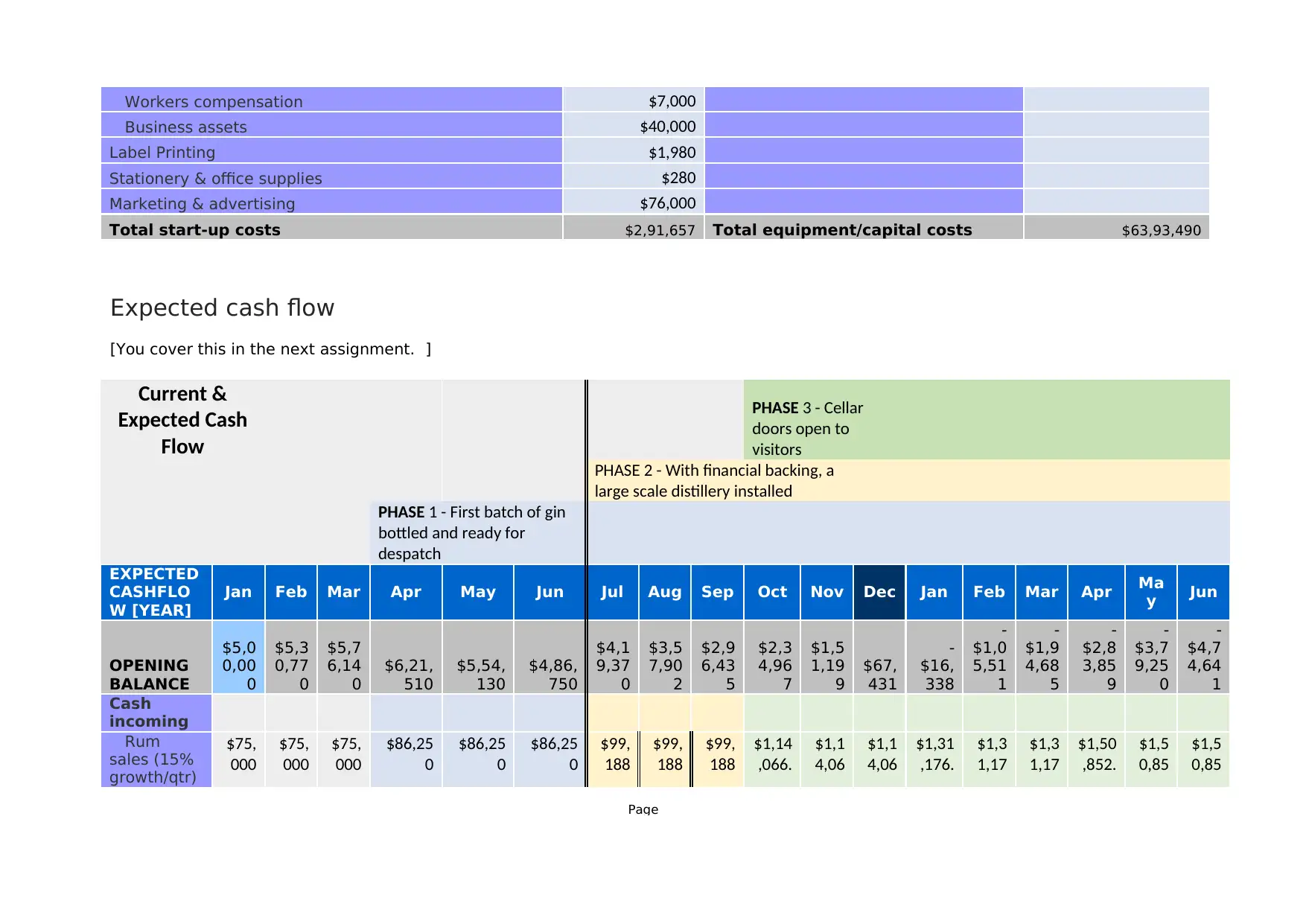Select the PHASE 1 first batch description
Viewport: 1306px width, 924px height.
tap(471, 532)
